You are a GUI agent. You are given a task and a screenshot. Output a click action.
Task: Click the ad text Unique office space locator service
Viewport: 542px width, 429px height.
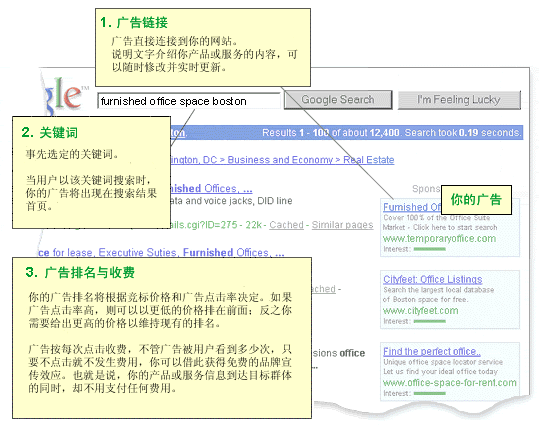coord(443,362)
